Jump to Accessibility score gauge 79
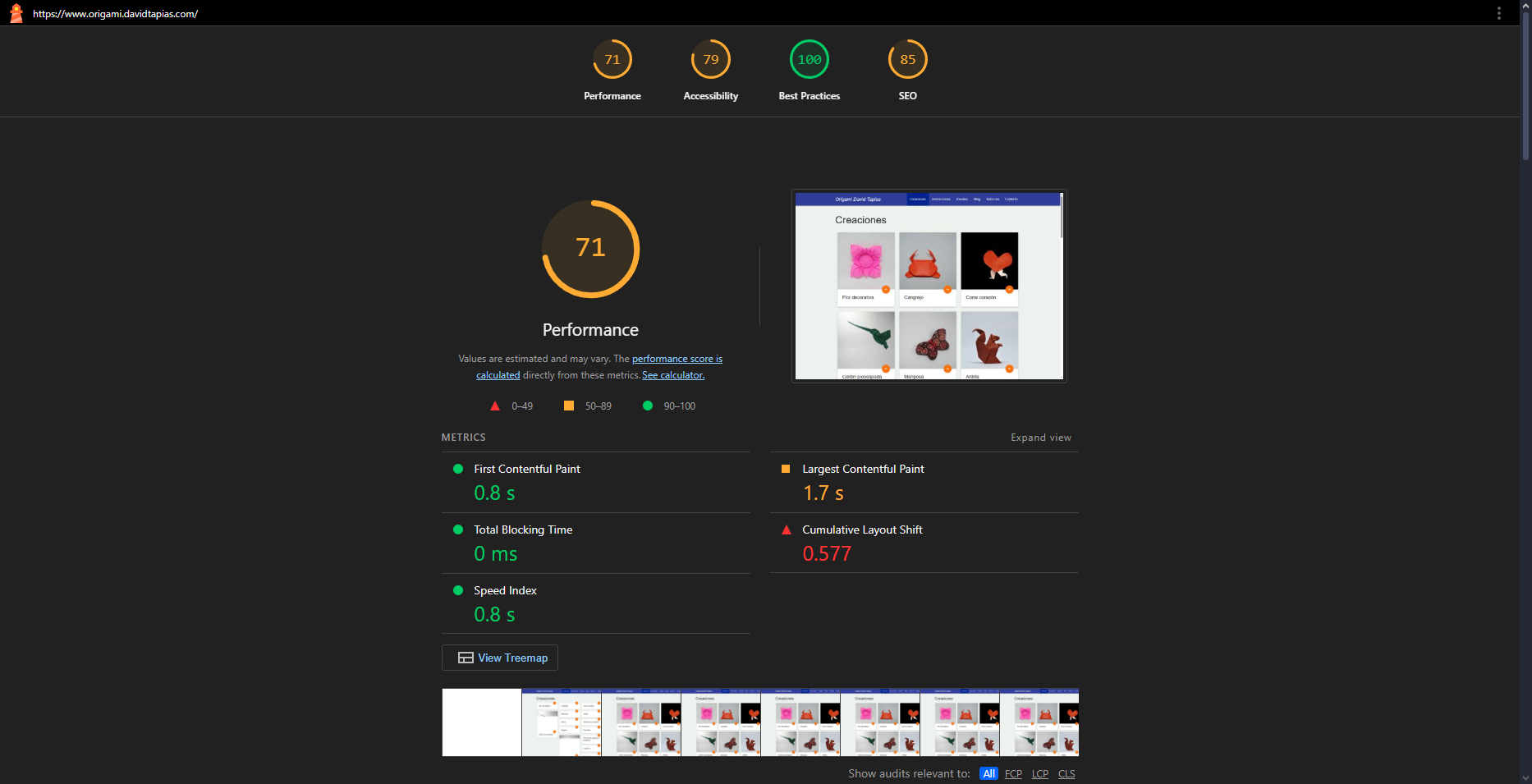Screen dimensions: 1532x784 coord(711,60)
